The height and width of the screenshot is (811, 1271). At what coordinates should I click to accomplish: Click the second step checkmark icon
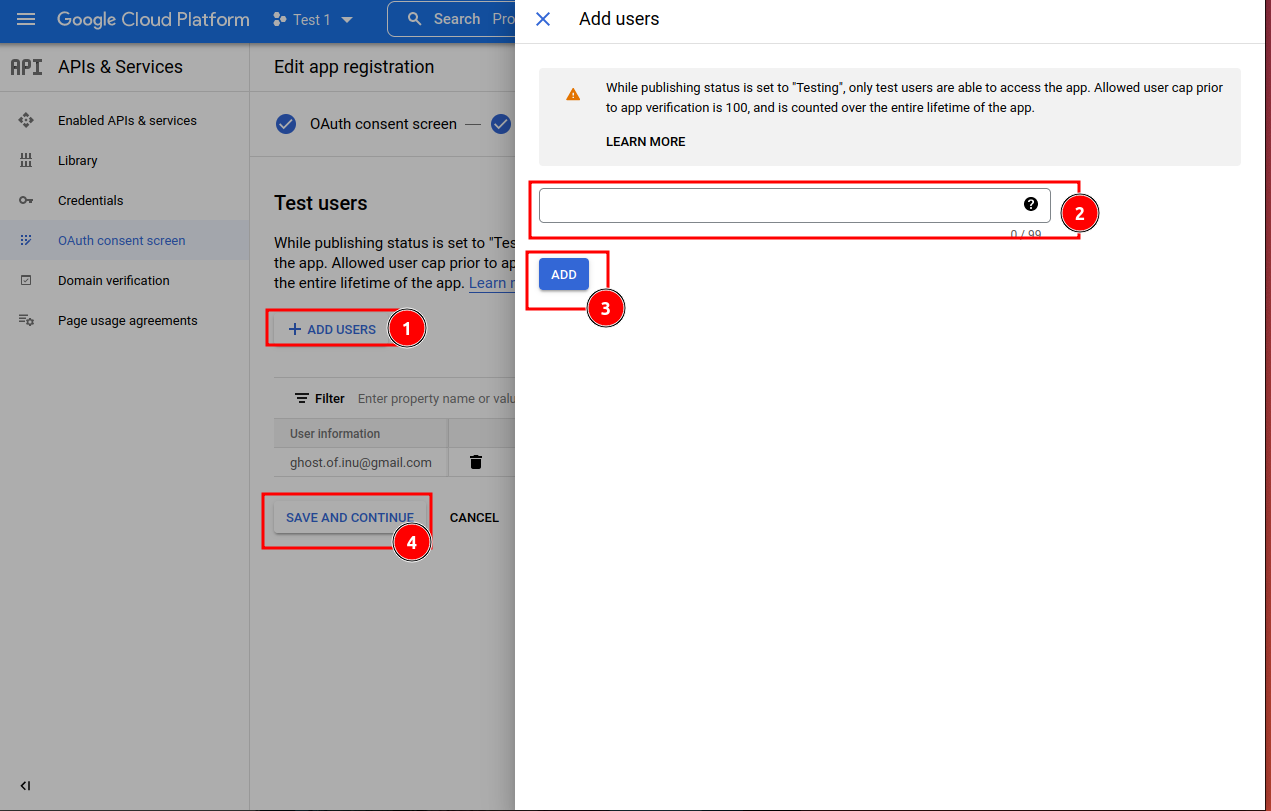pyautogui.click(x=501, y=124)
